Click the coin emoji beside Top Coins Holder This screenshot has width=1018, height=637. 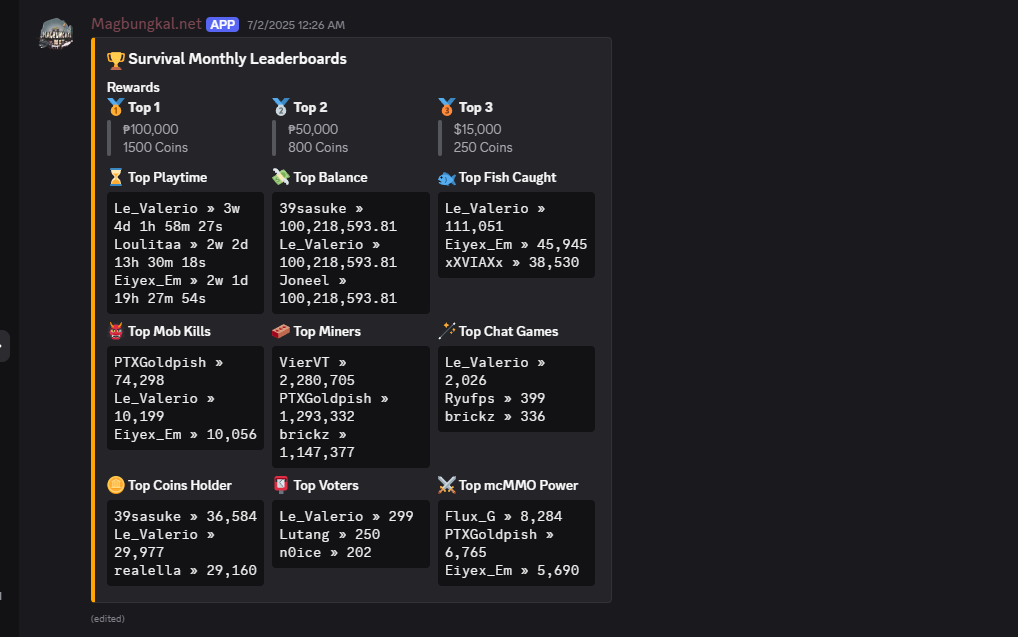[116, 485]
